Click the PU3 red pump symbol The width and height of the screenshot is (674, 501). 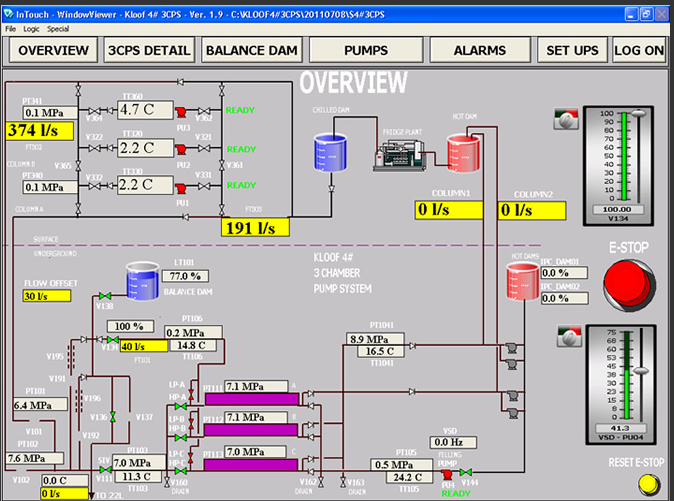click(181, 113)
